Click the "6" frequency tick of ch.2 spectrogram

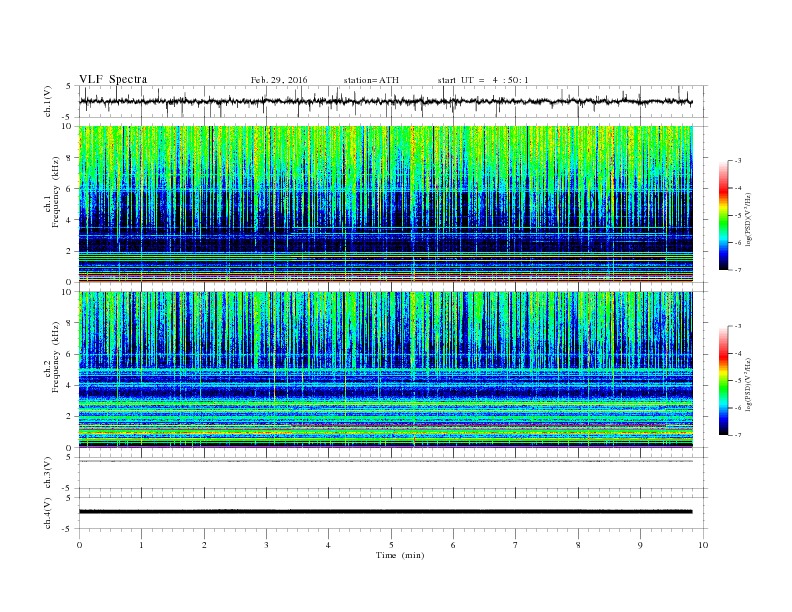coord(70,354)
